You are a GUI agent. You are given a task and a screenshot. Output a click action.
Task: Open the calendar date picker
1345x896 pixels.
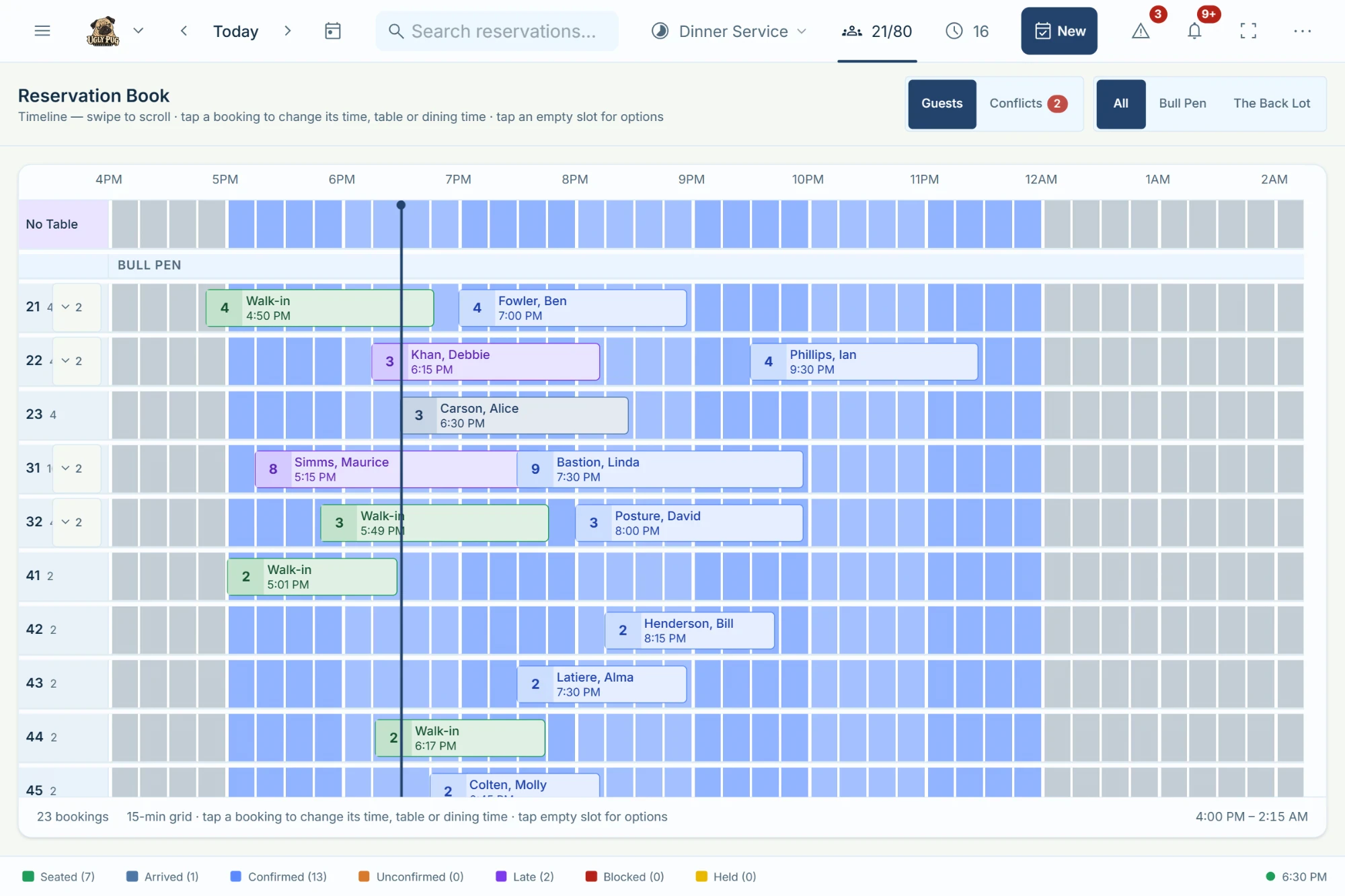[333, 31]
